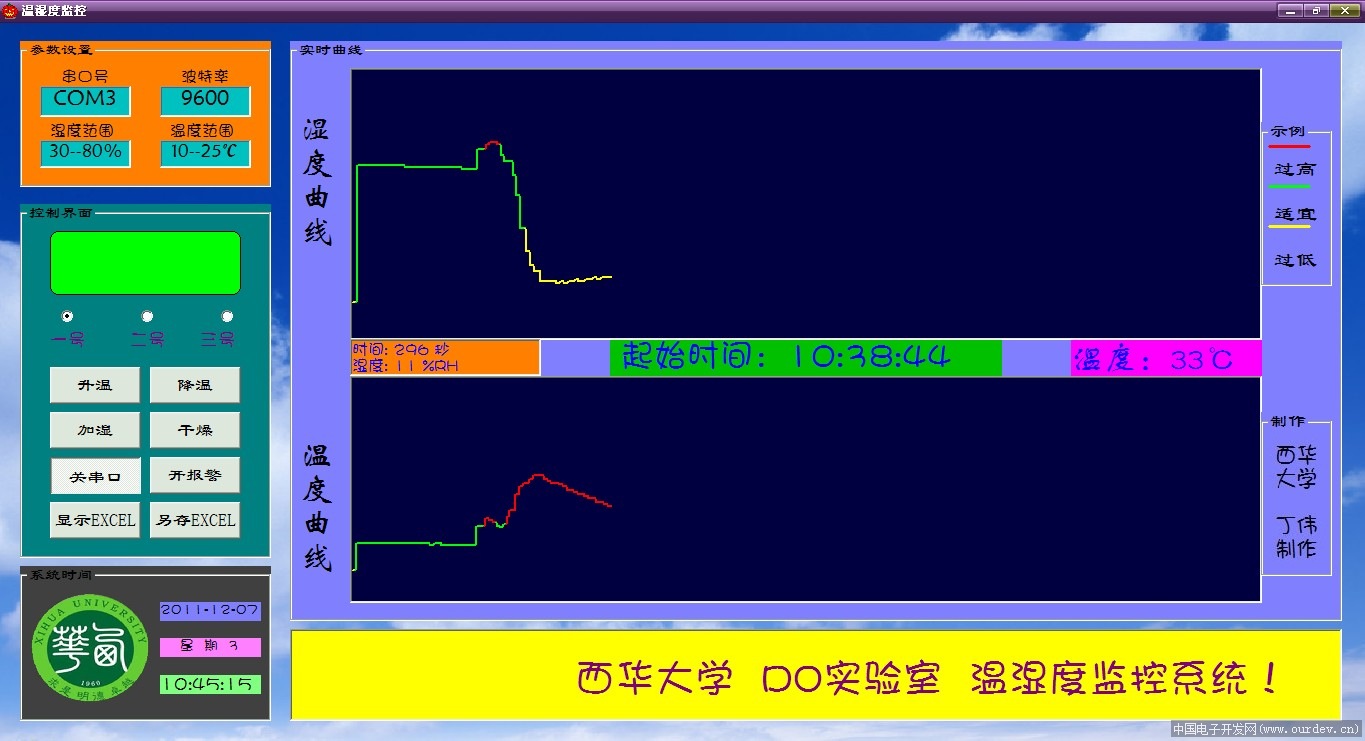1365x741 pixels.
Task: Click the 30--80% humidity range field
Action: [x=85, y=153]
